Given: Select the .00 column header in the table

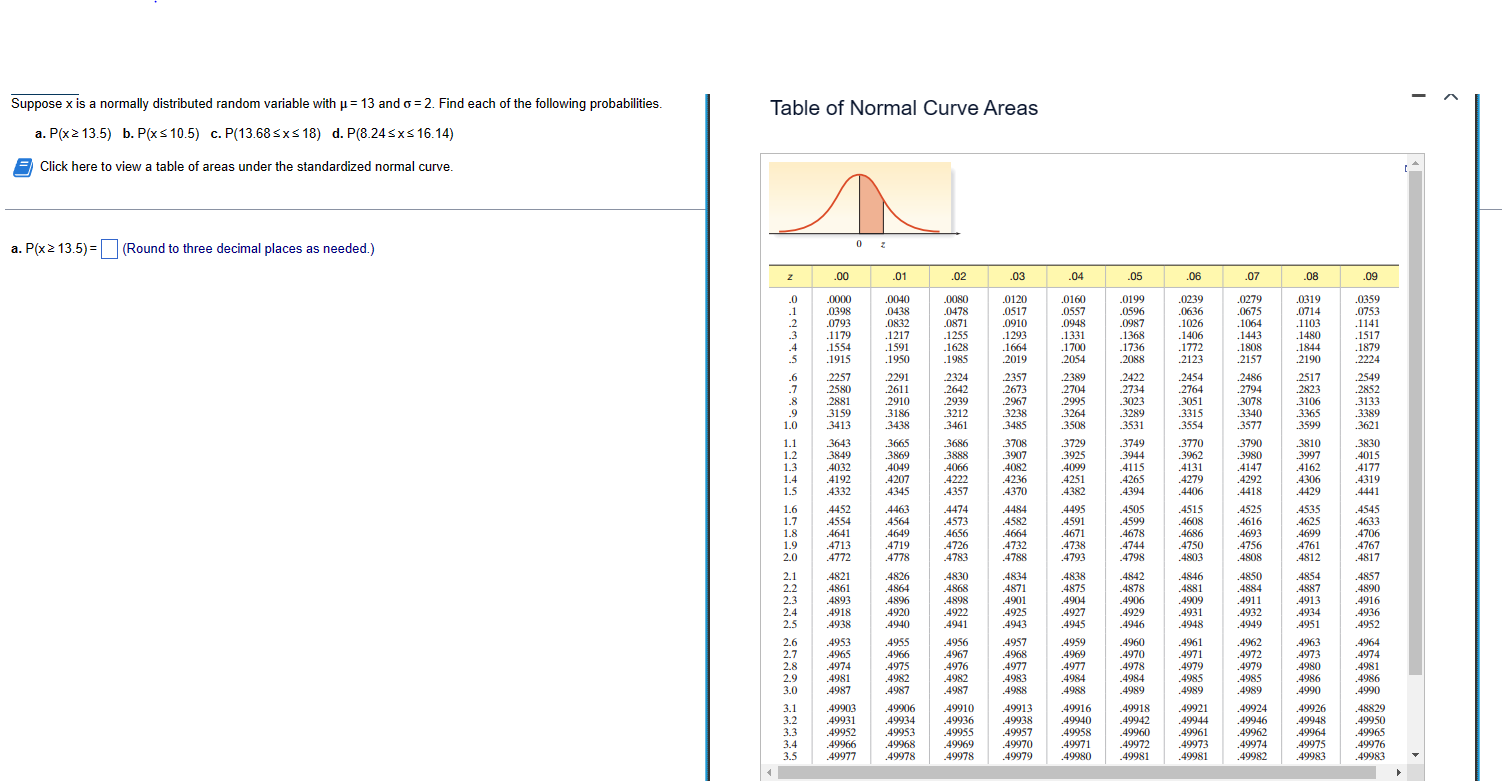Looking at the screenshot, I should pos(842,276).
